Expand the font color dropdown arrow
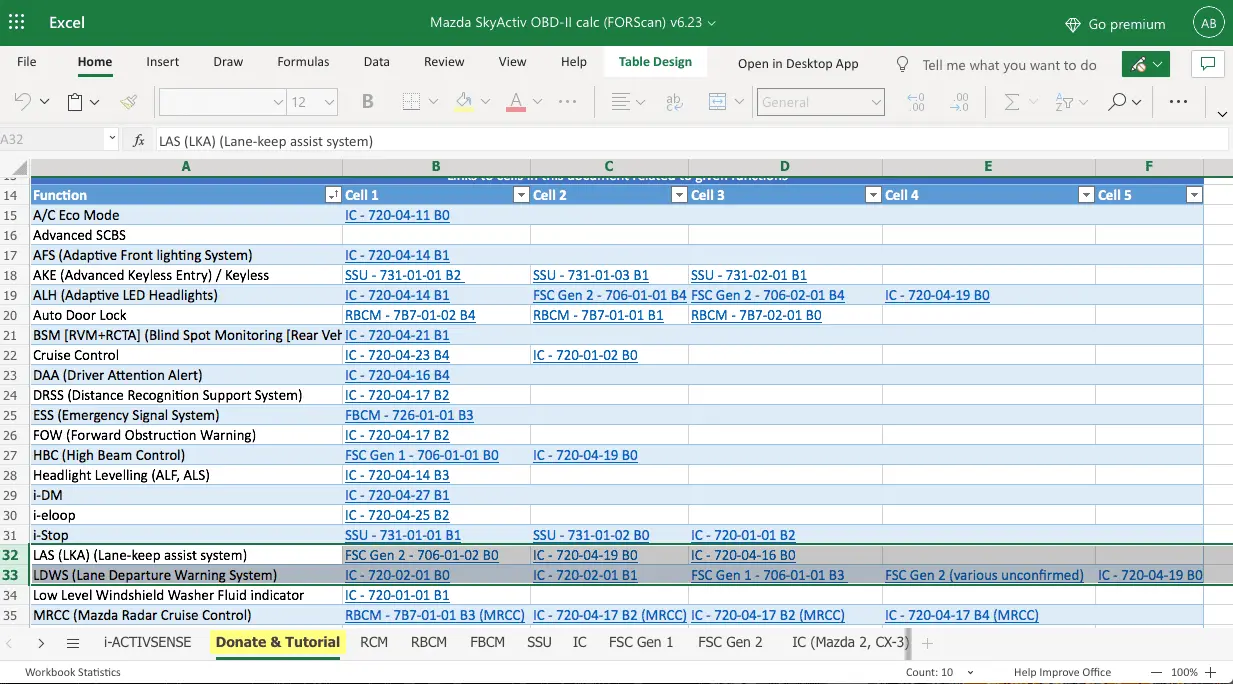 (537, 102)
